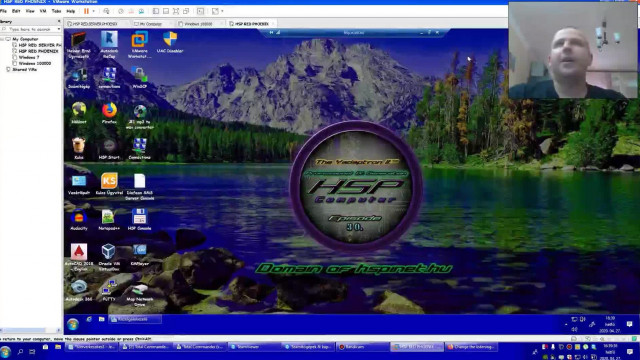
Task: Switch to Bandicam in host taskbar
Action: coord(362,347)
